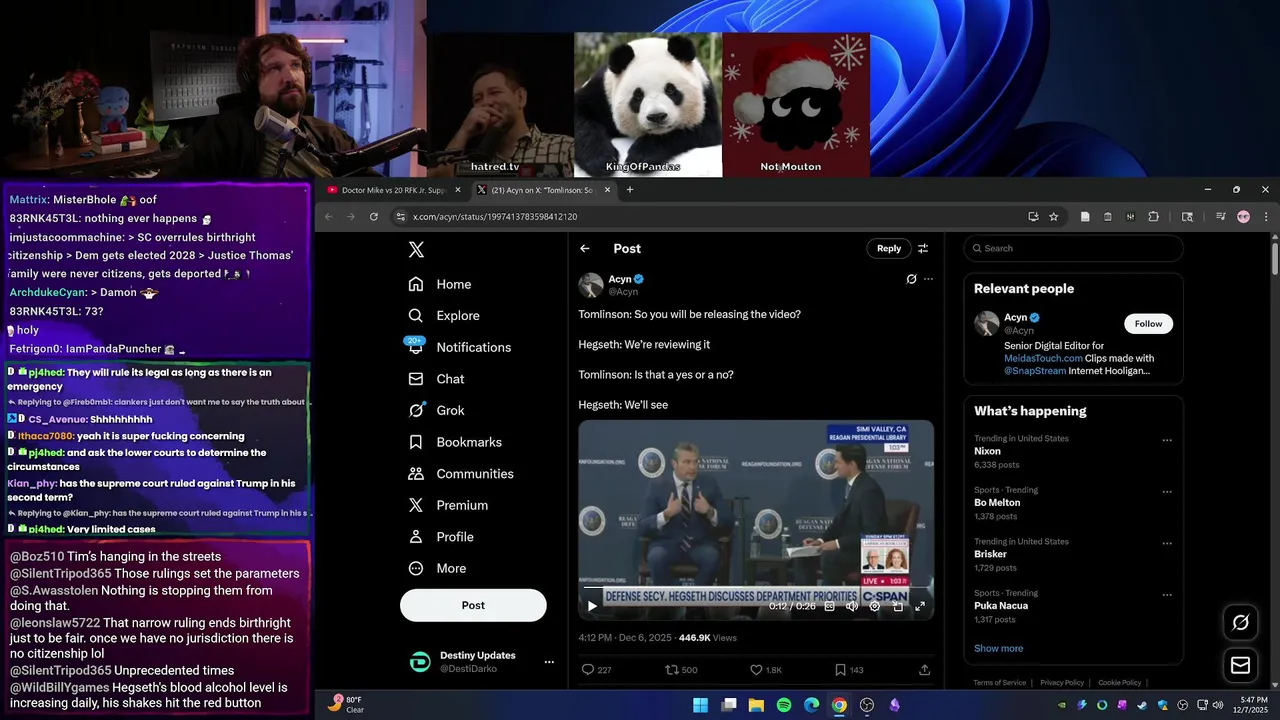Expand the video to fullscreen
The width and height of the screenshot is (1280, 720).
tap(920, 606)
